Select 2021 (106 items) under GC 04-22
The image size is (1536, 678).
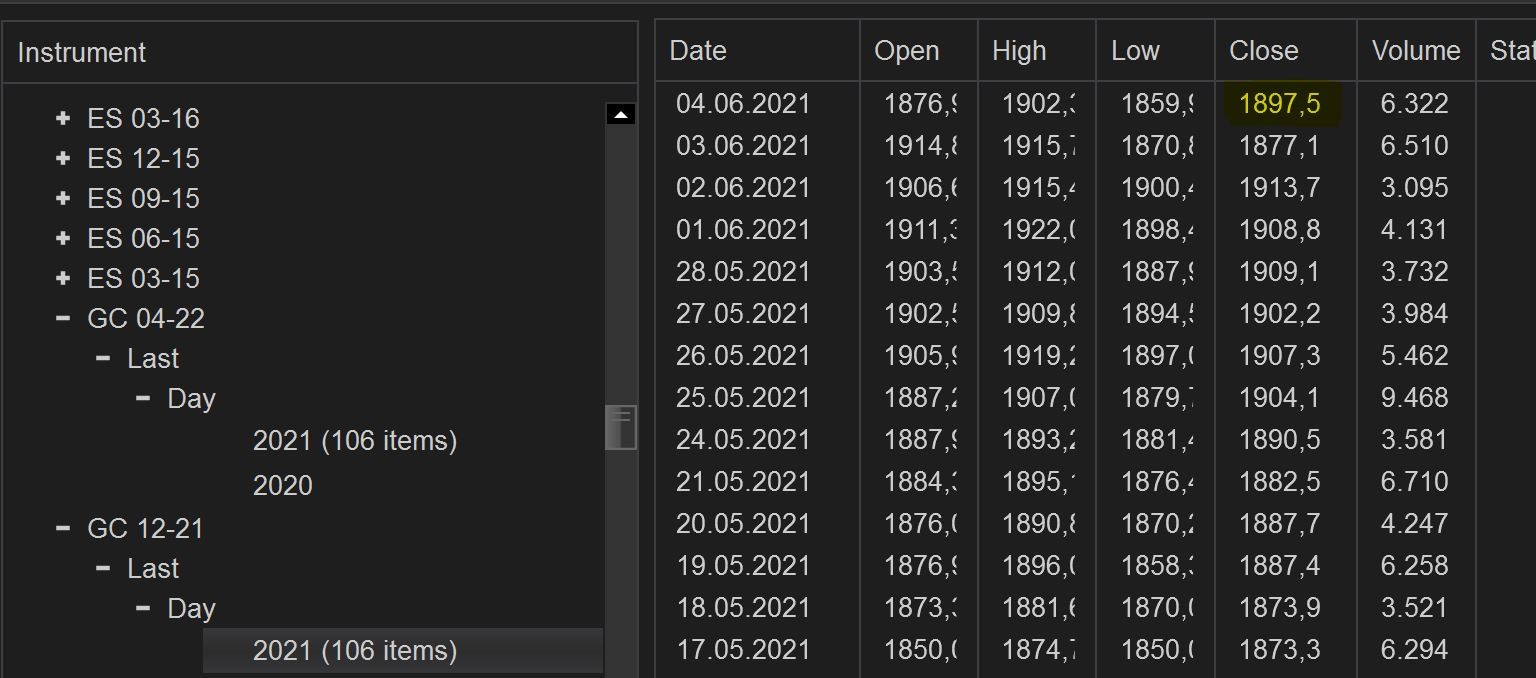pos(355,440)
